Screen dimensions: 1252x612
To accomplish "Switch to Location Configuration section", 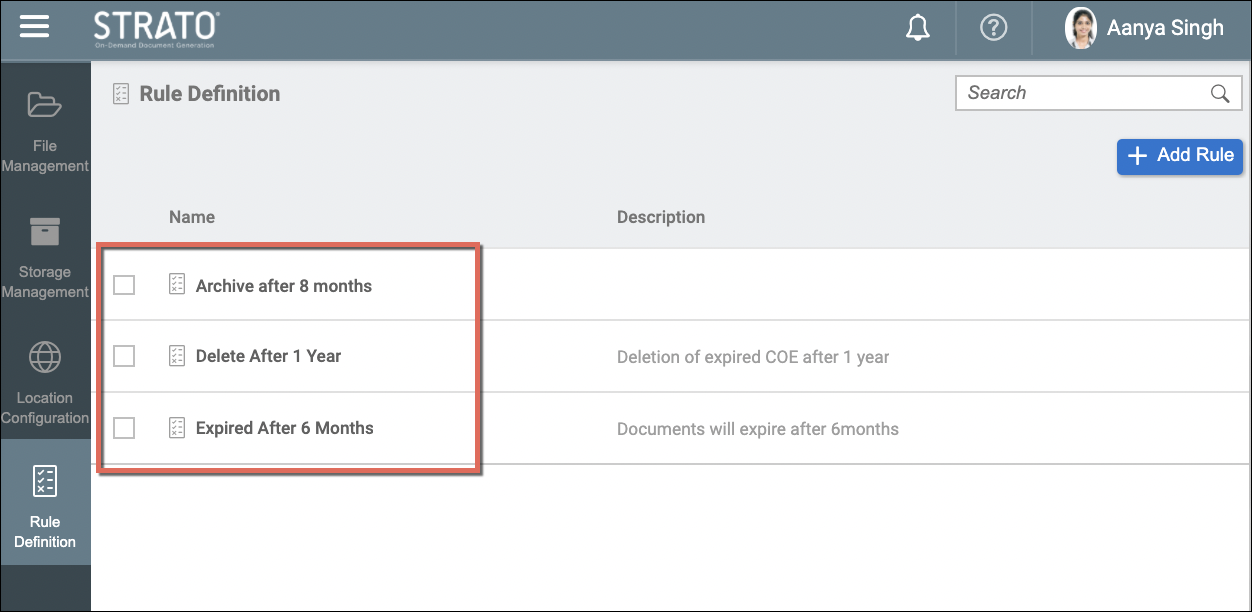I will coord(45,383).
